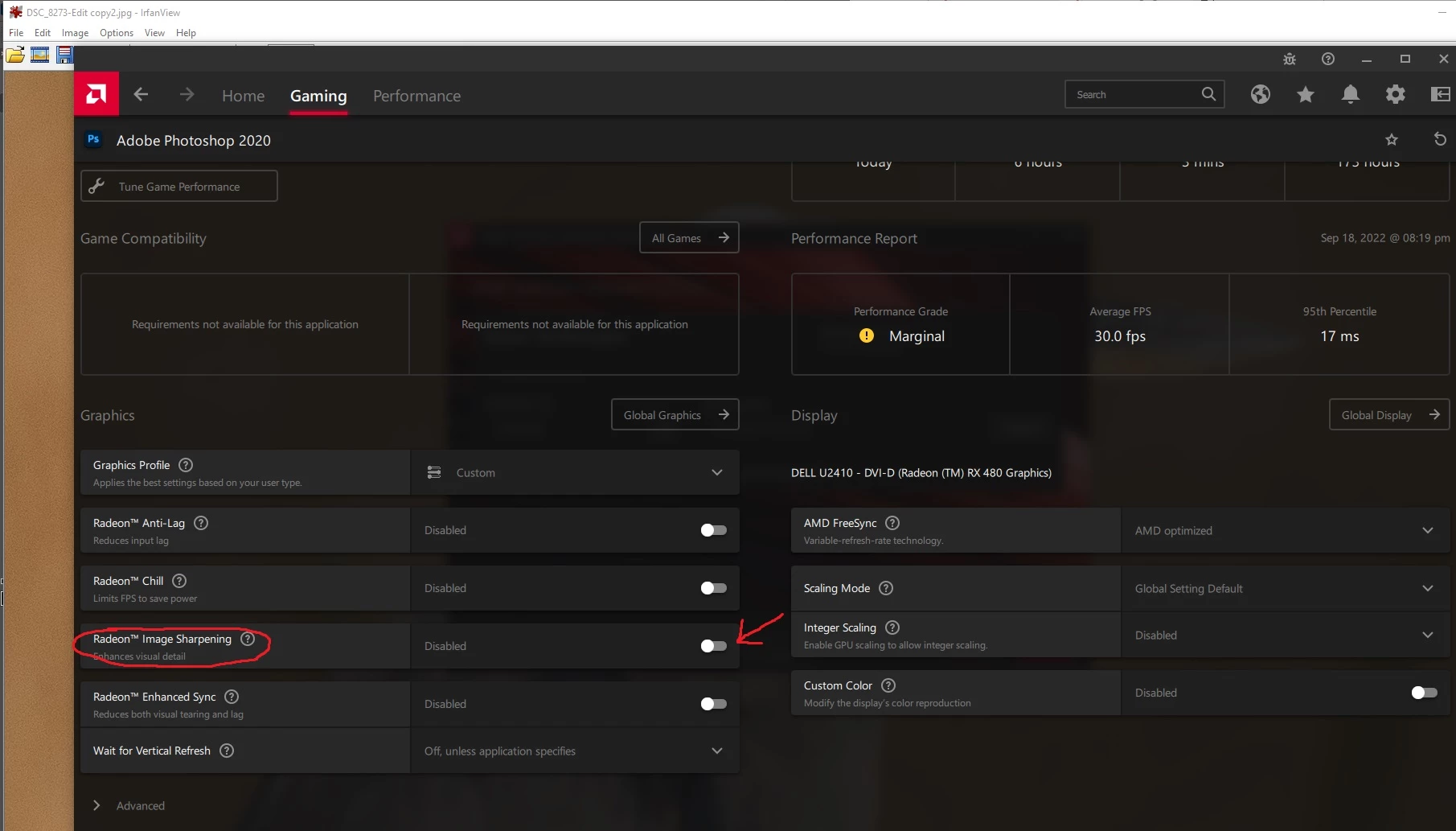Open help question mark in title bar
This screenshot has width=1456, height=831.
pos(1328,59)
